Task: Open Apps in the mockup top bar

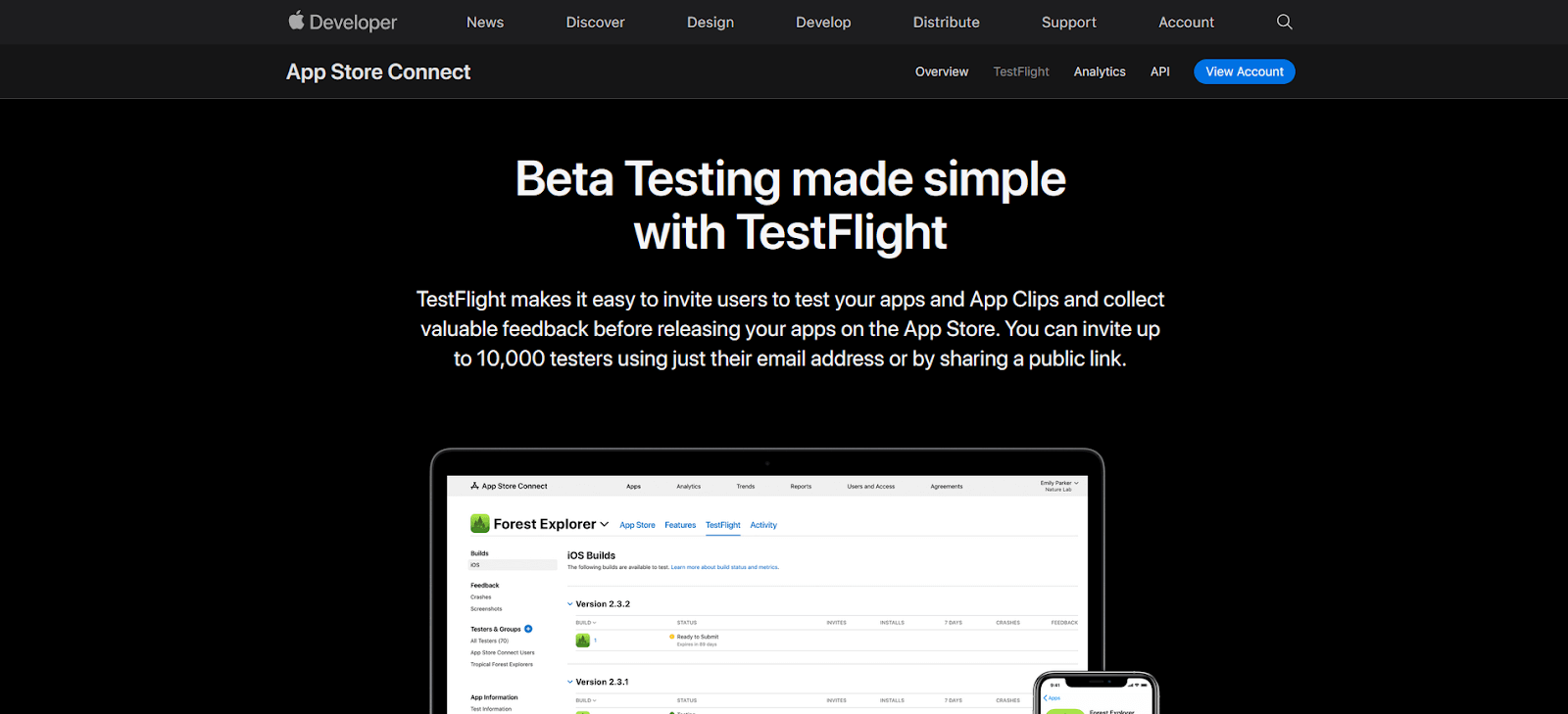Action: (634, 486)
